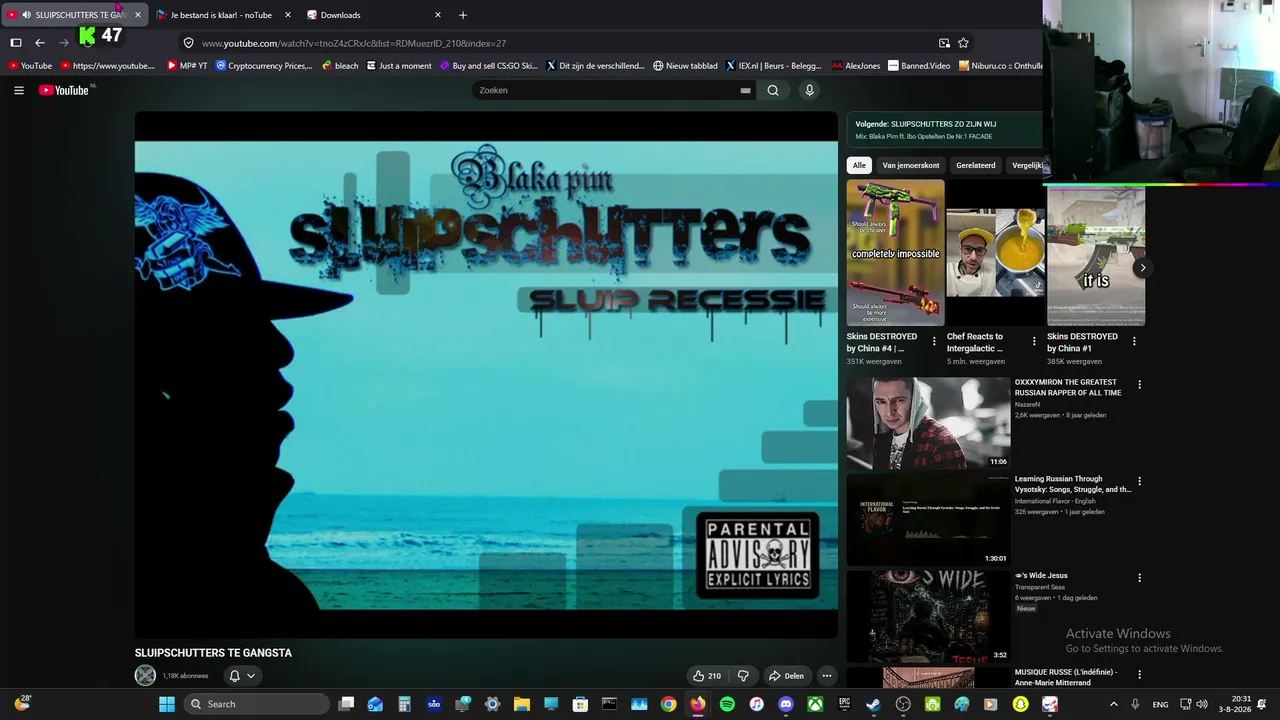Open a new browser tab
This screenshot has width=1280, height=720.
pos(462,15)
